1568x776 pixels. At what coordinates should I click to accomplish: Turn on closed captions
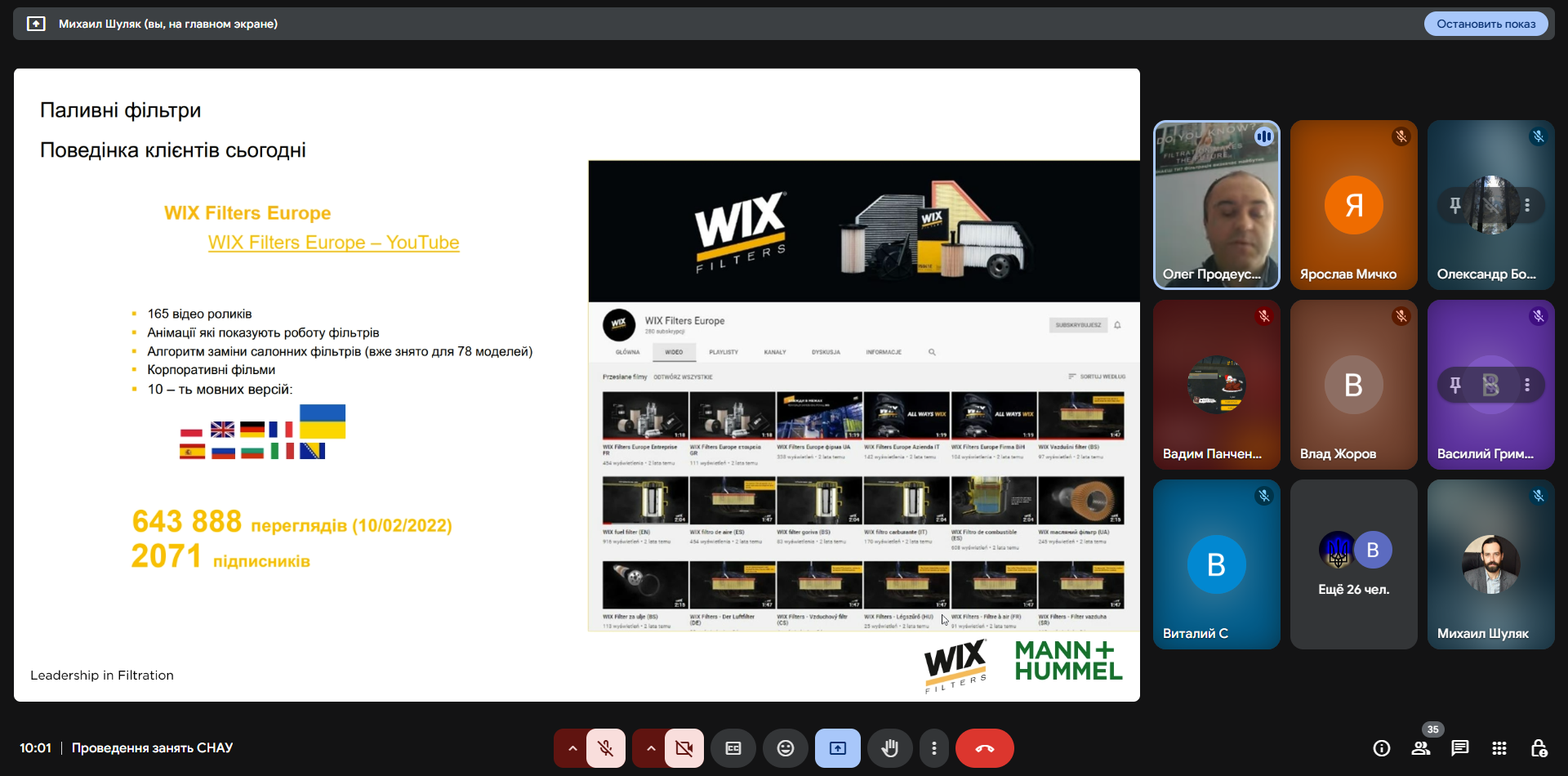733,748
